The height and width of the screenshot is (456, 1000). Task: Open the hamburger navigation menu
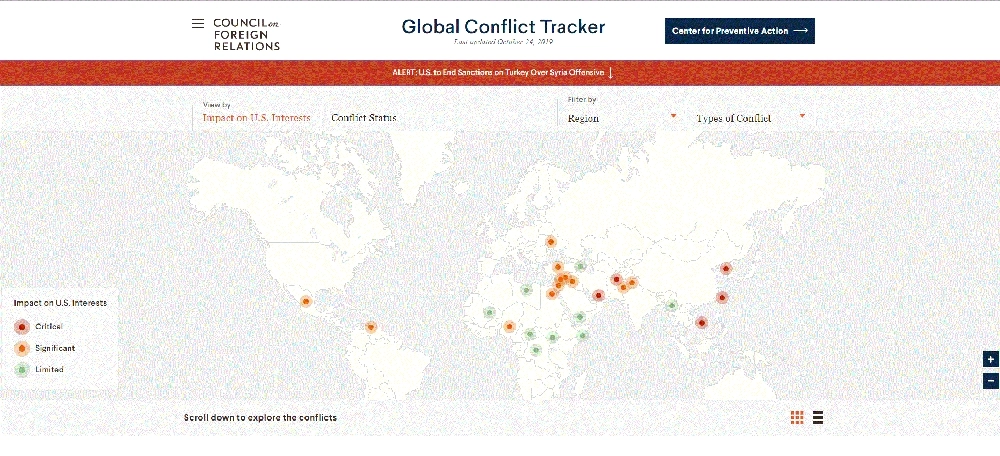pos(197,24)
